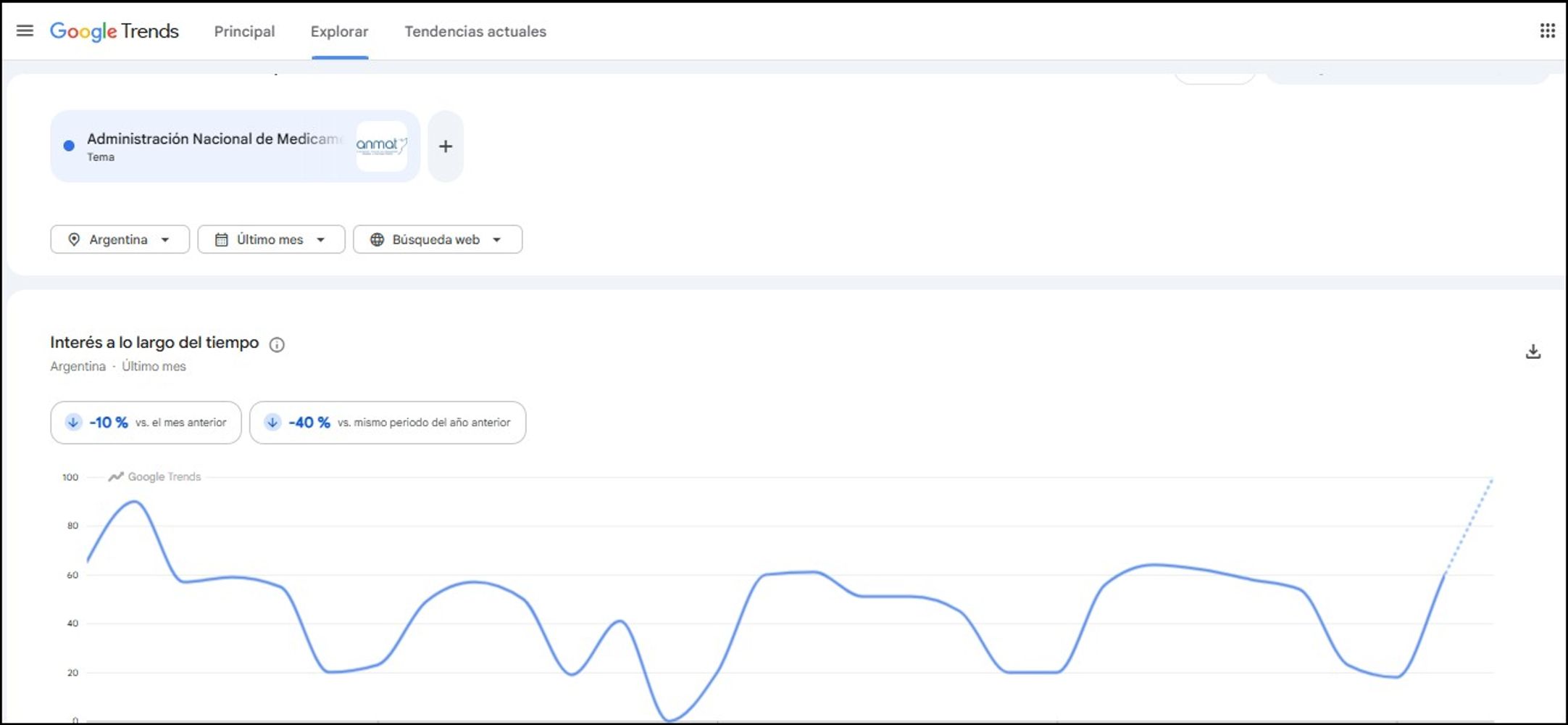Click the down arrow icon beside -40 %
The width and height of the screenshot is (1568, 725).
(x=272, y=422)
